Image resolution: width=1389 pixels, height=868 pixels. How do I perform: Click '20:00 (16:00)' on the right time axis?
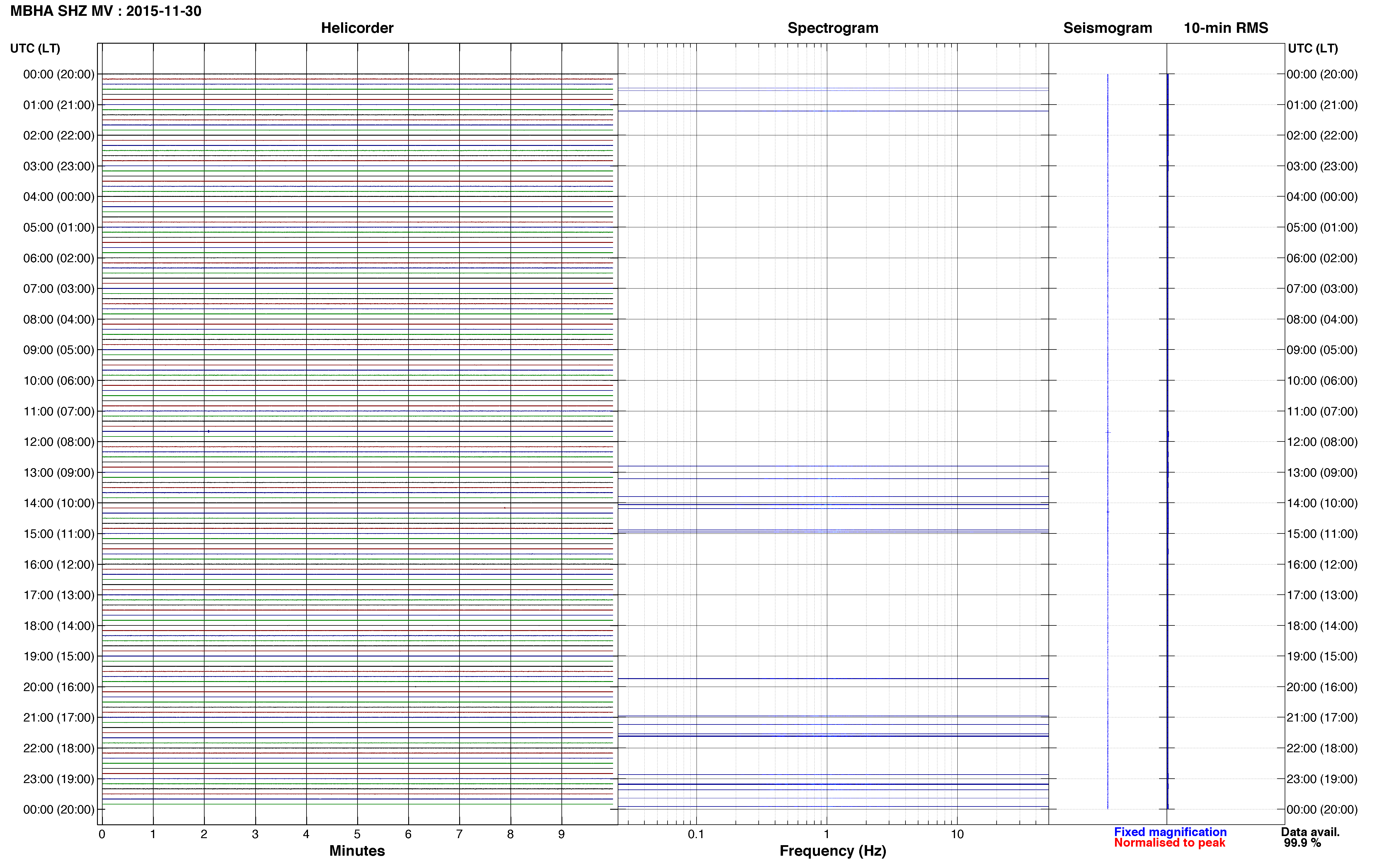(x=1322, y=687)
